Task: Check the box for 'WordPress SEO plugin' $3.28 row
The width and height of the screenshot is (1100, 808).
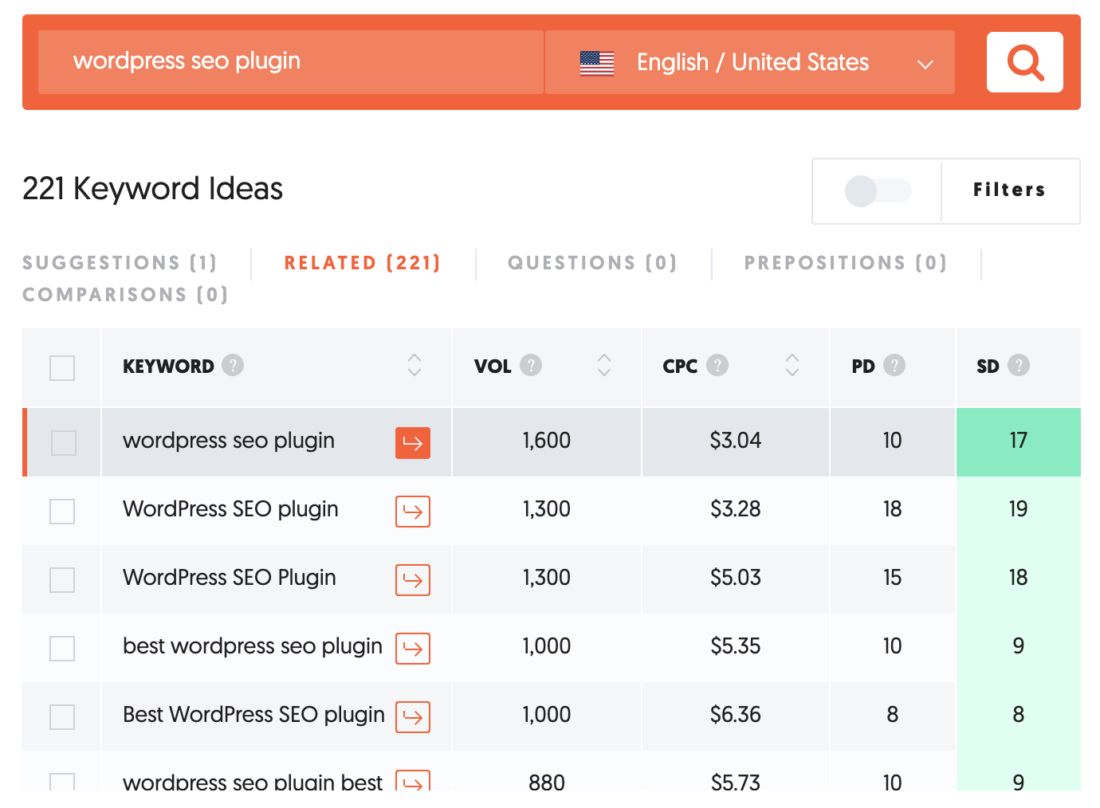Action: (62, 511)
